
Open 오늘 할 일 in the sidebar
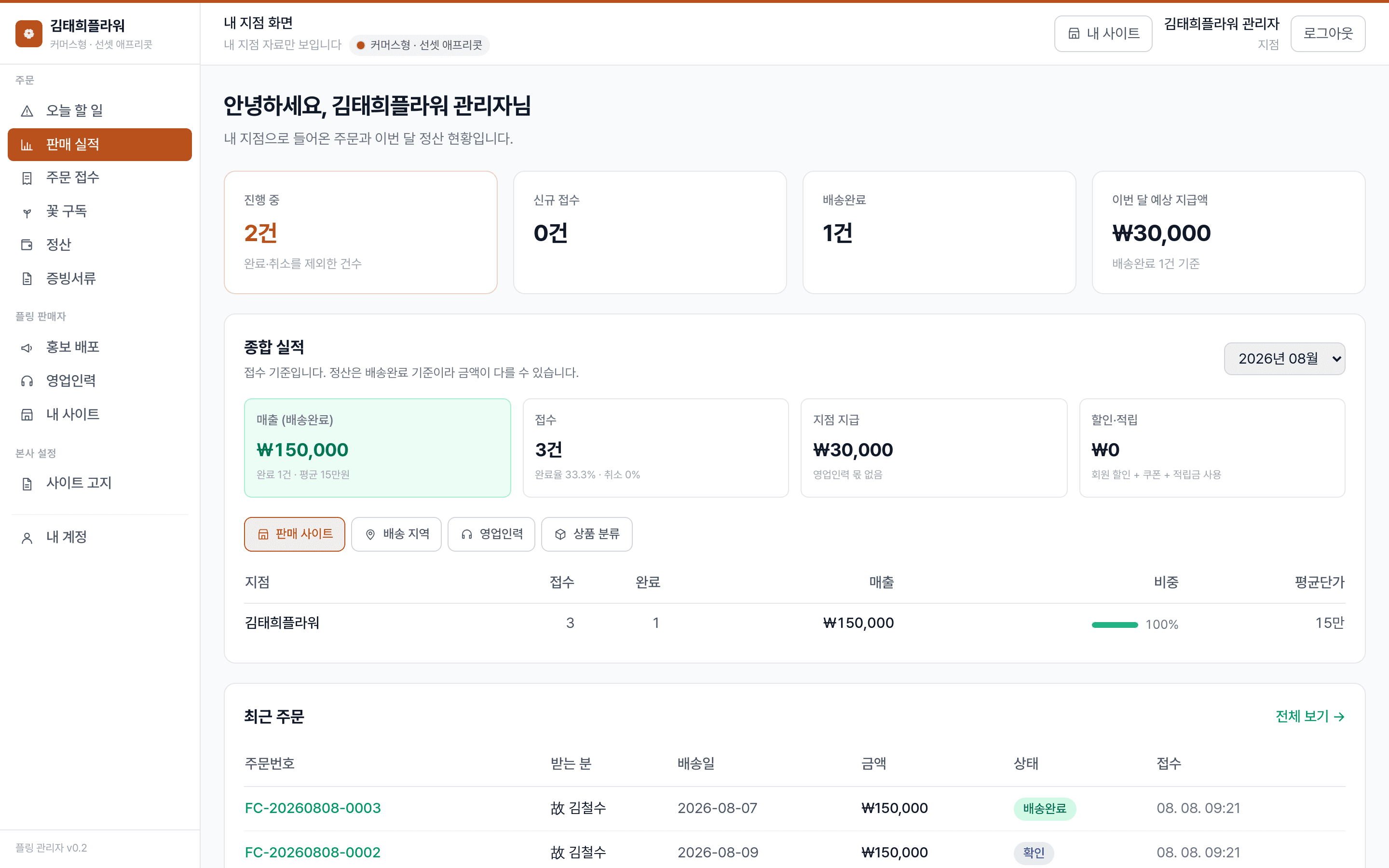click(100, 111)
